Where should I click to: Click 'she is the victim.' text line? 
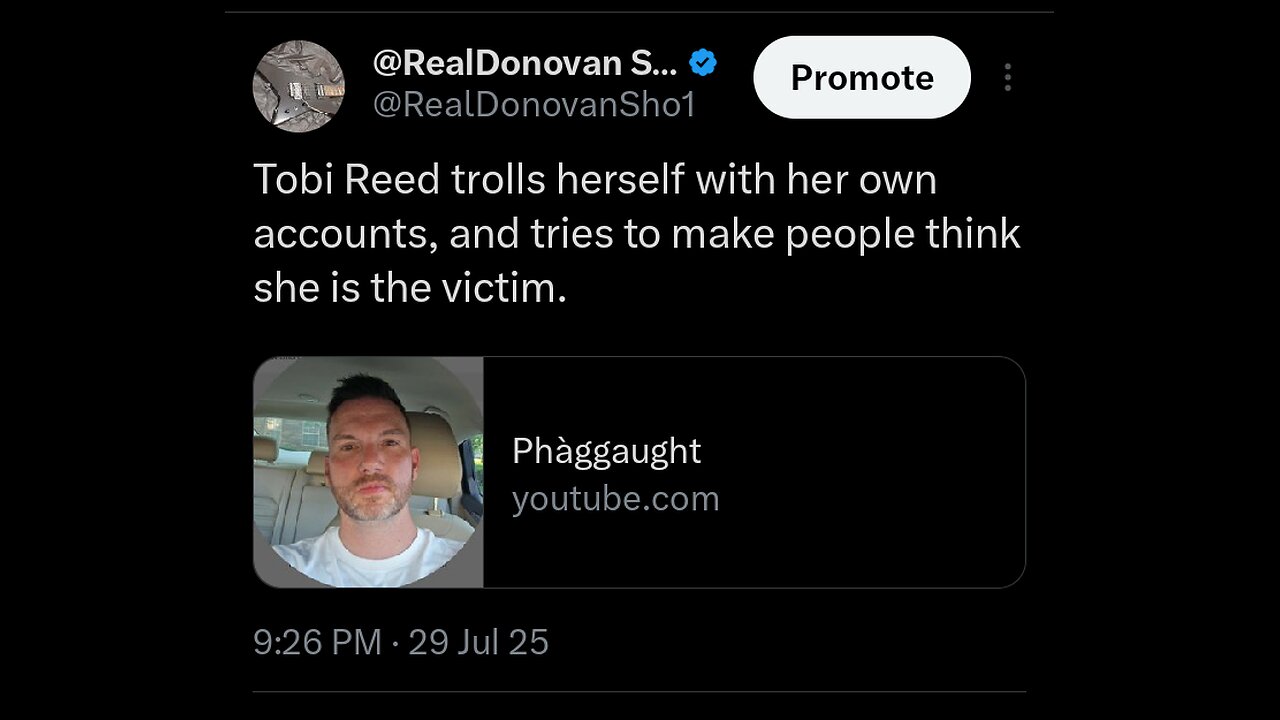(x=410, y=288)
